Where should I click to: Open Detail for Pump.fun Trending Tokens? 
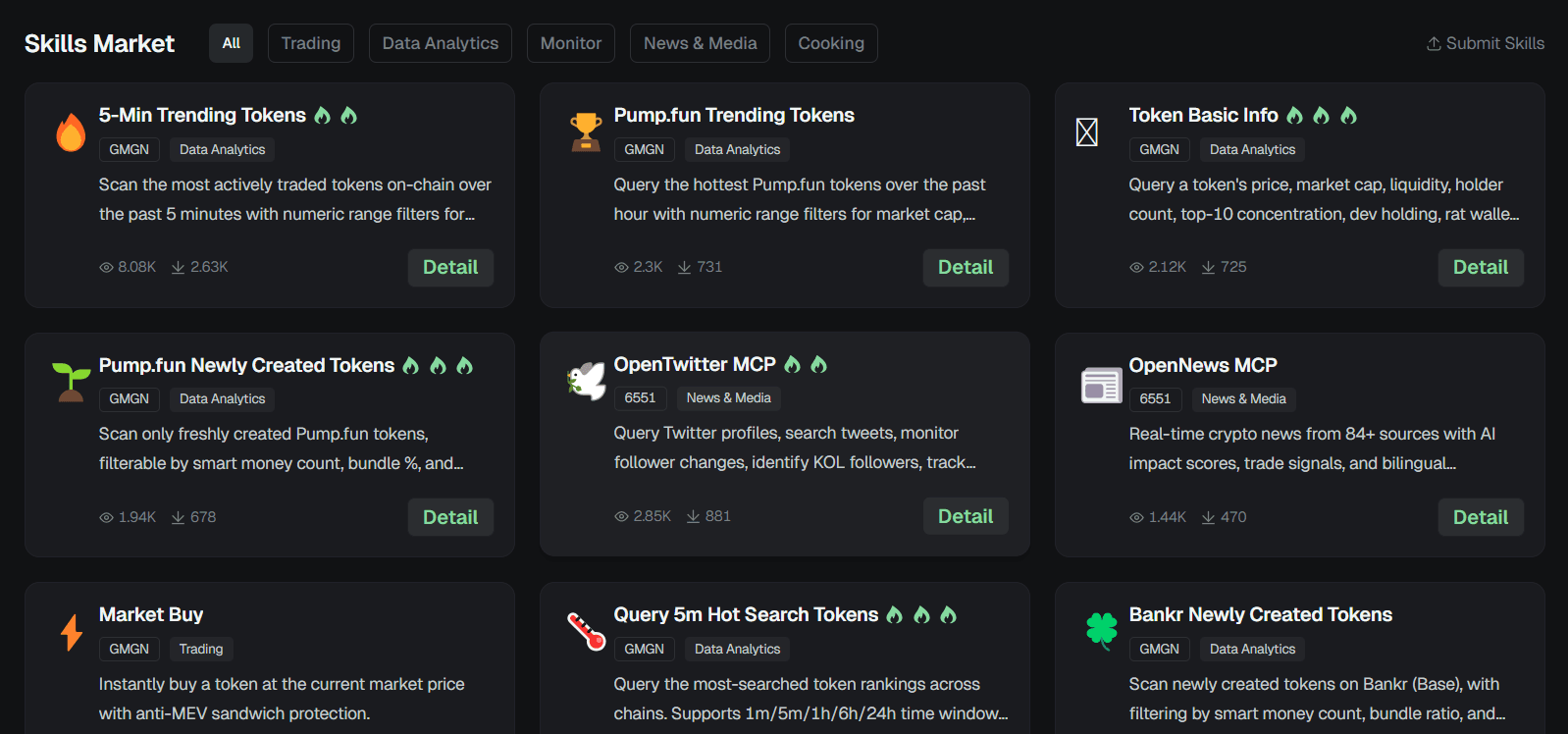tap(966, 268)
